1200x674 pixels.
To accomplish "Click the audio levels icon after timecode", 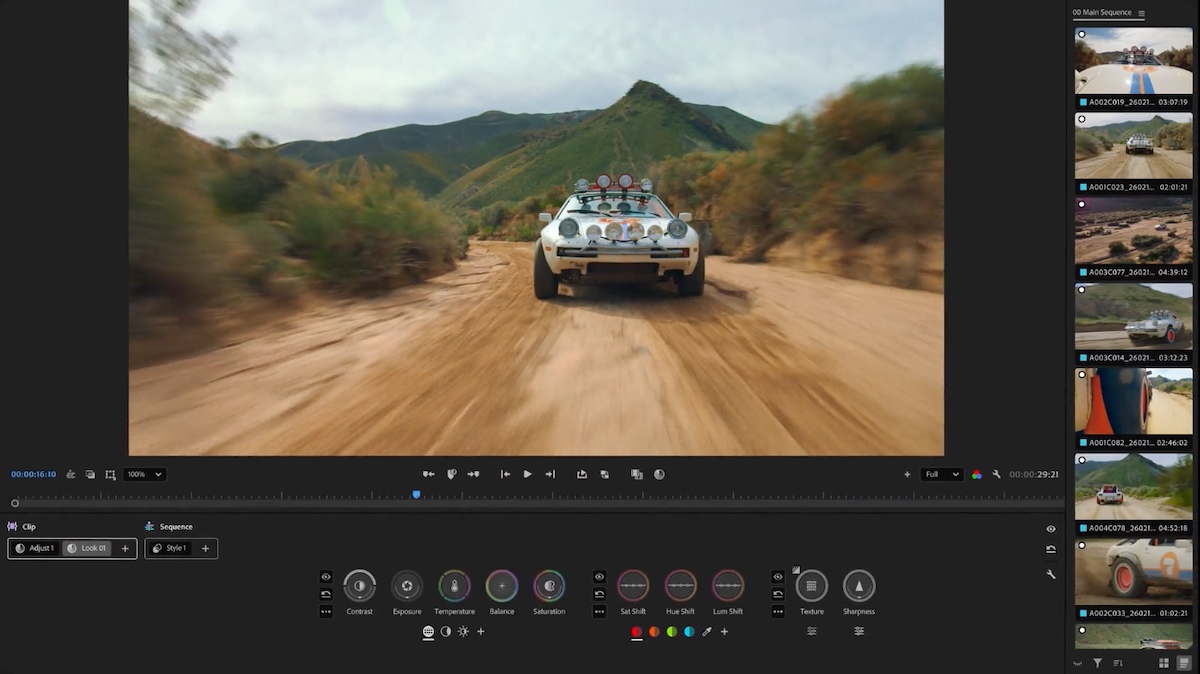I will 70,474.
